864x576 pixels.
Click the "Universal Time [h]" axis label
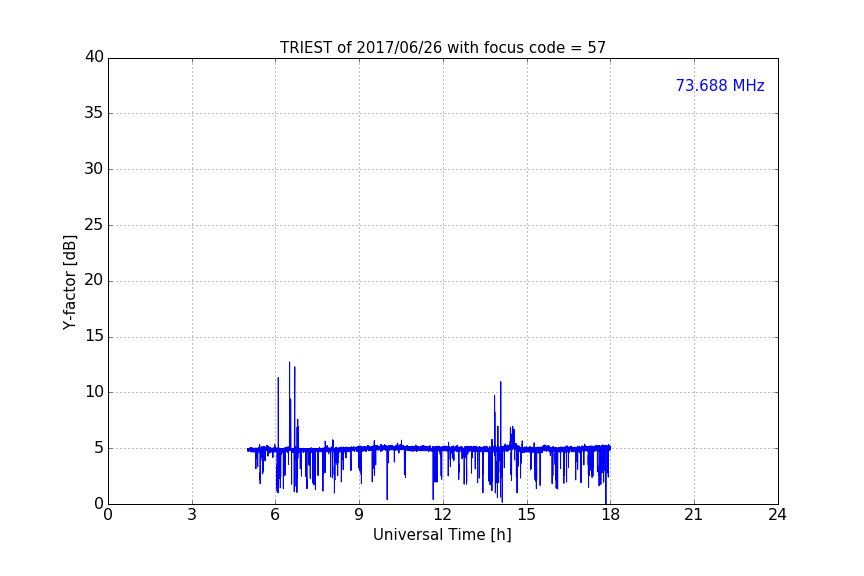442,535
